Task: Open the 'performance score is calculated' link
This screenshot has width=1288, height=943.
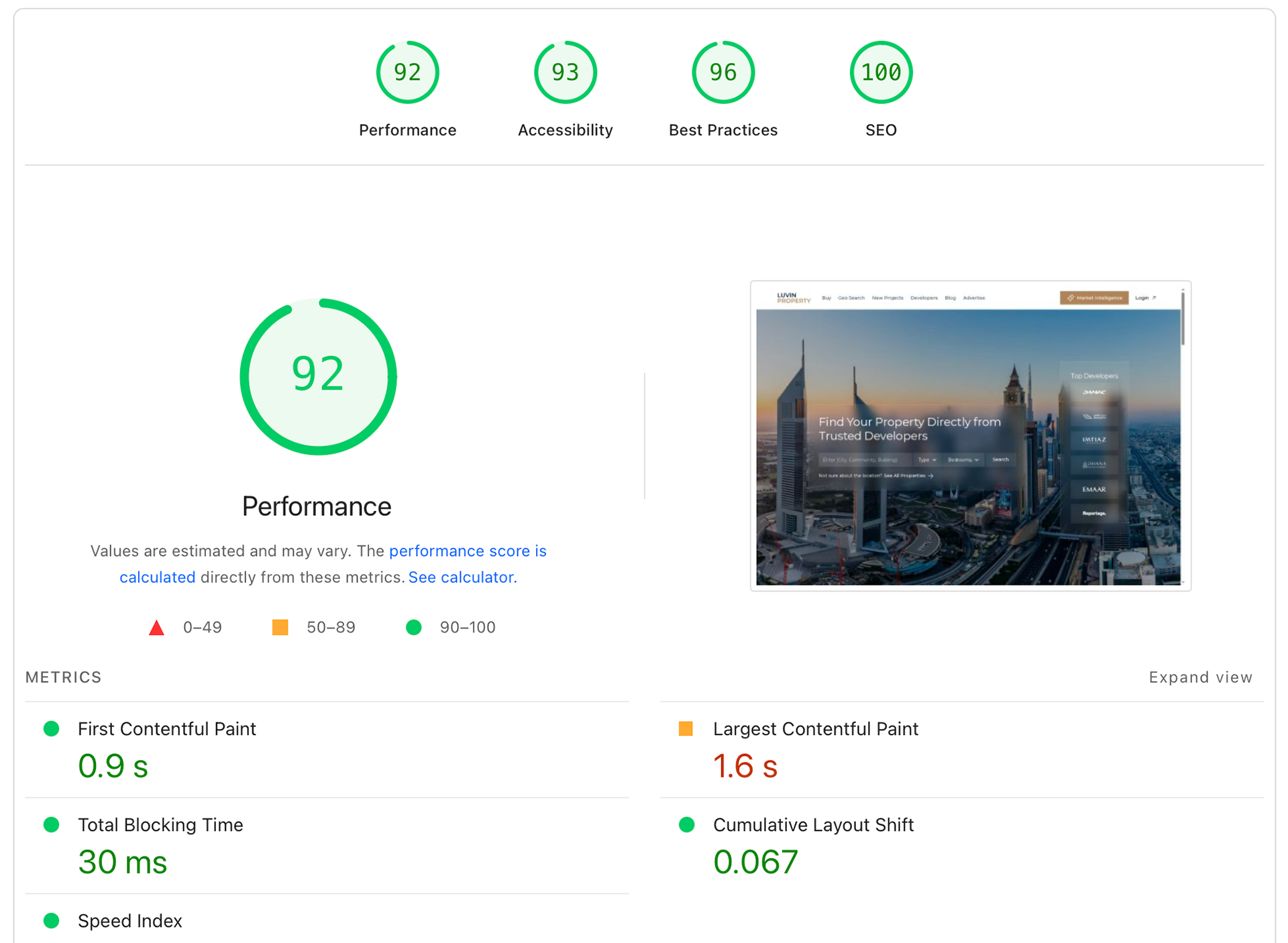Action: pyautogui.click(x=468, y=551)
